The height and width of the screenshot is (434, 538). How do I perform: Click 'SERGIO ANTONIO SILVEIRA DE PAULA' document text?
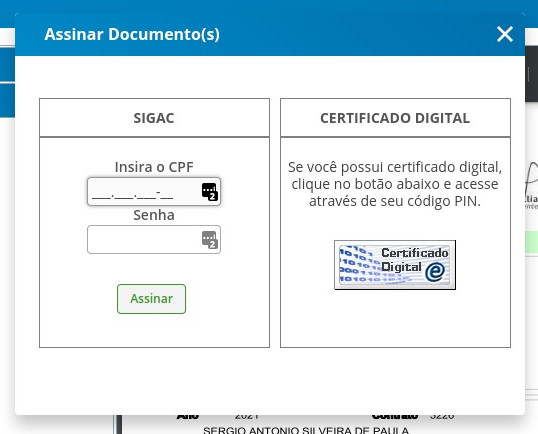tap(306, 430)
